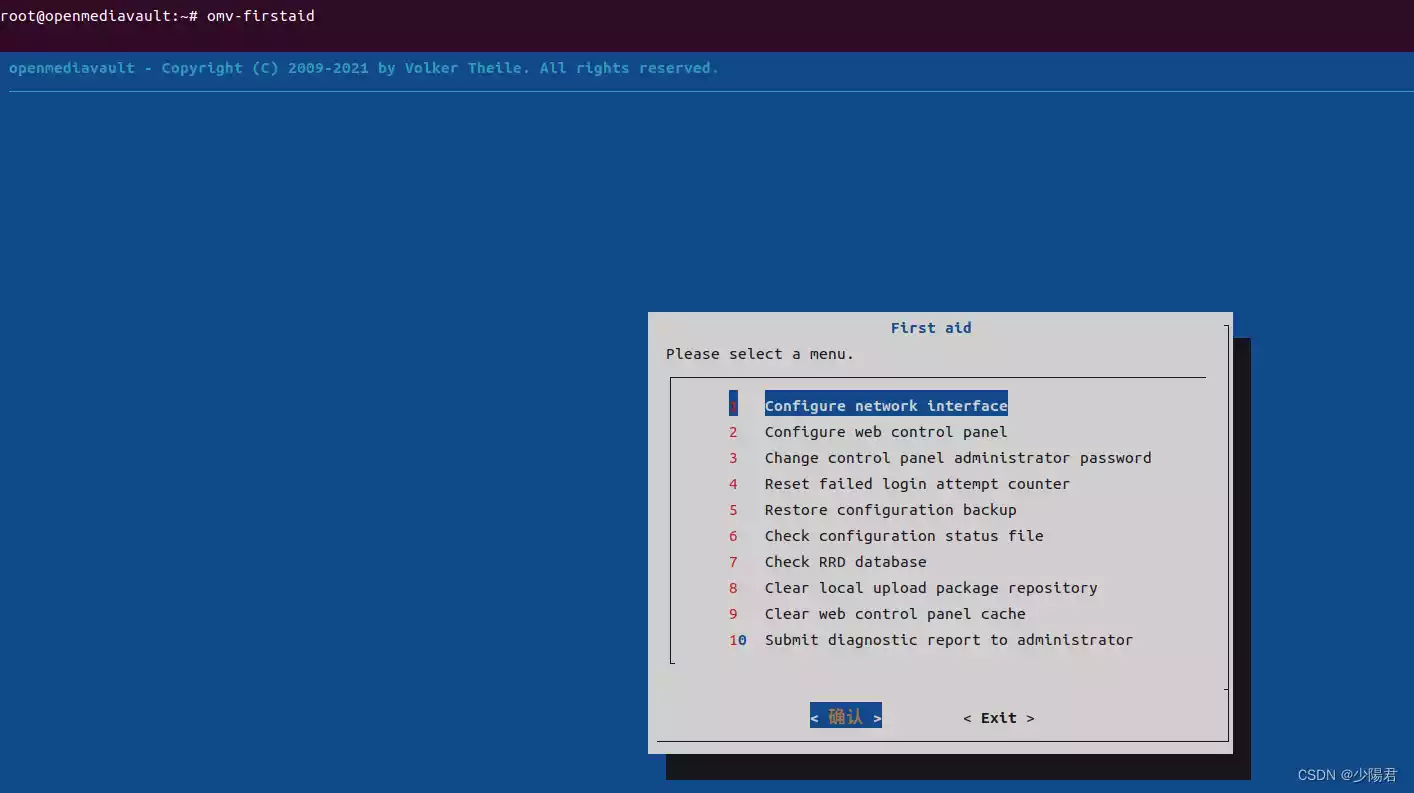1414x793 pixels.
Task: Click menu number 5
Action: pos(733,510)
